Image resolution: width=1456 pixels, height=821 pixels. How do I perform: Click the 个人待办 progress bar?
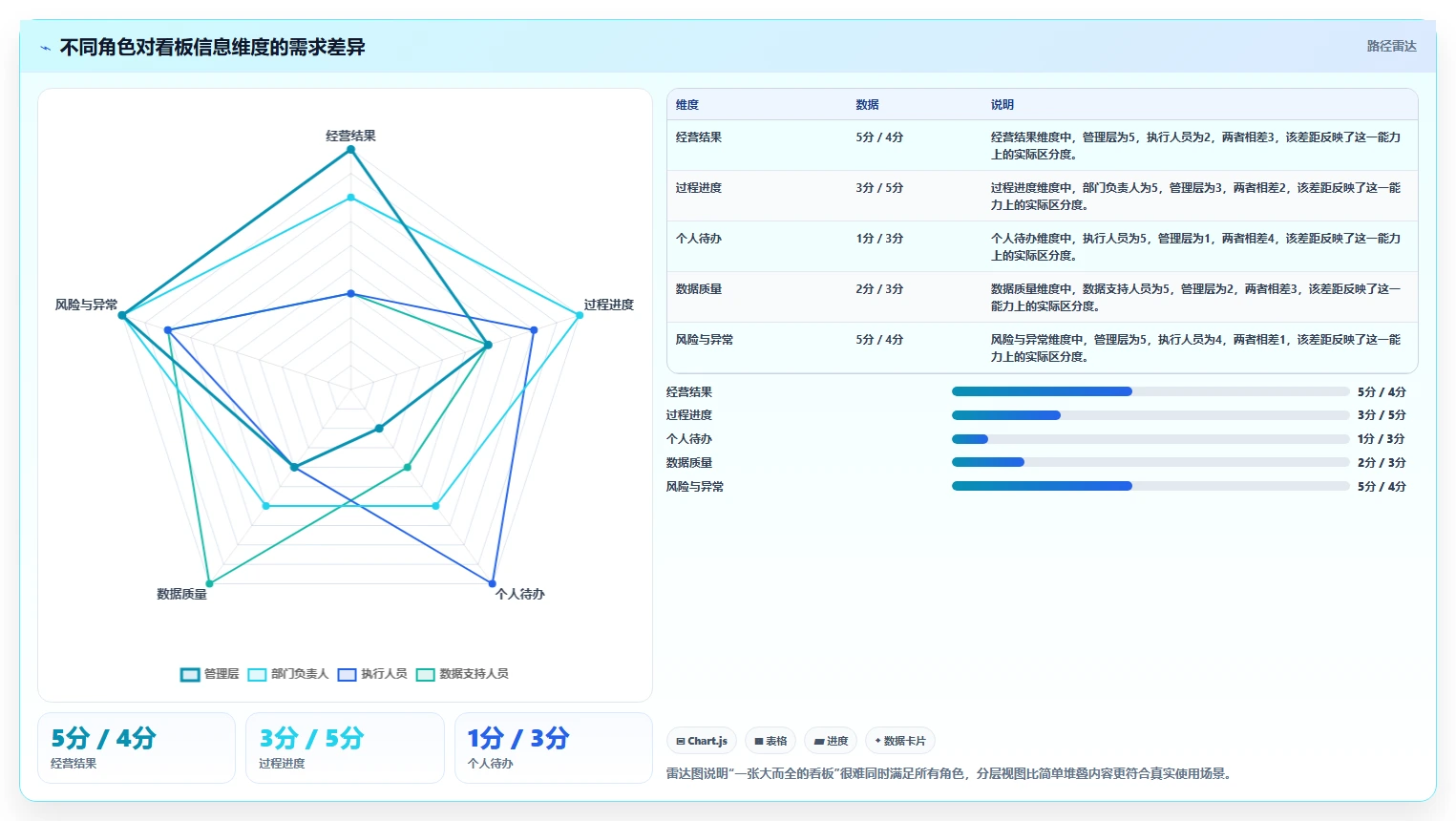[x=1150, y=439]
